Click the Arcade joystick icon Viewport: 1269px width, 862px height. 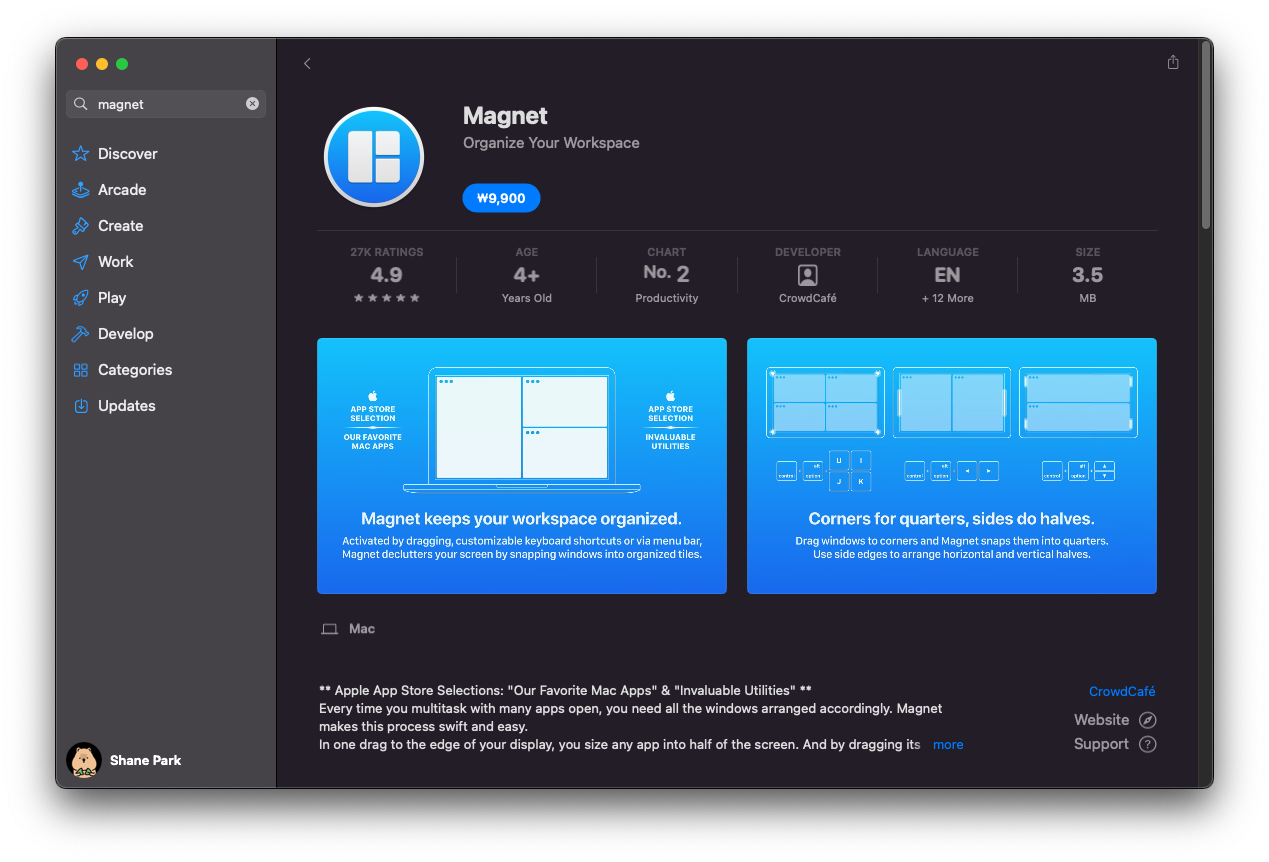click(x=81, y=190)
